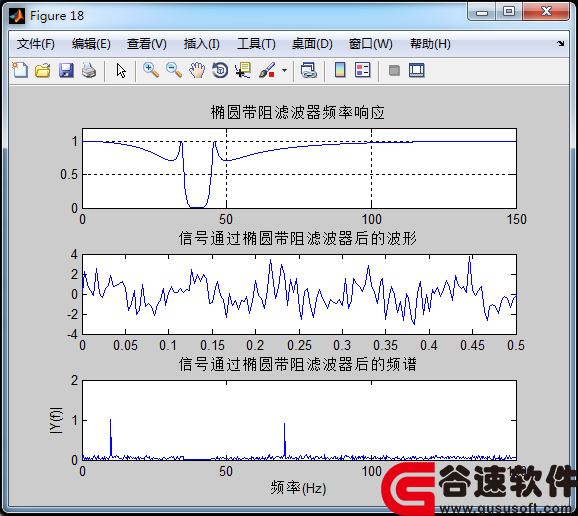Image resolution: width=578 pixels, height=516 pixels.
Task: Open the 工具(T) menu
Action: pos(256,44)
